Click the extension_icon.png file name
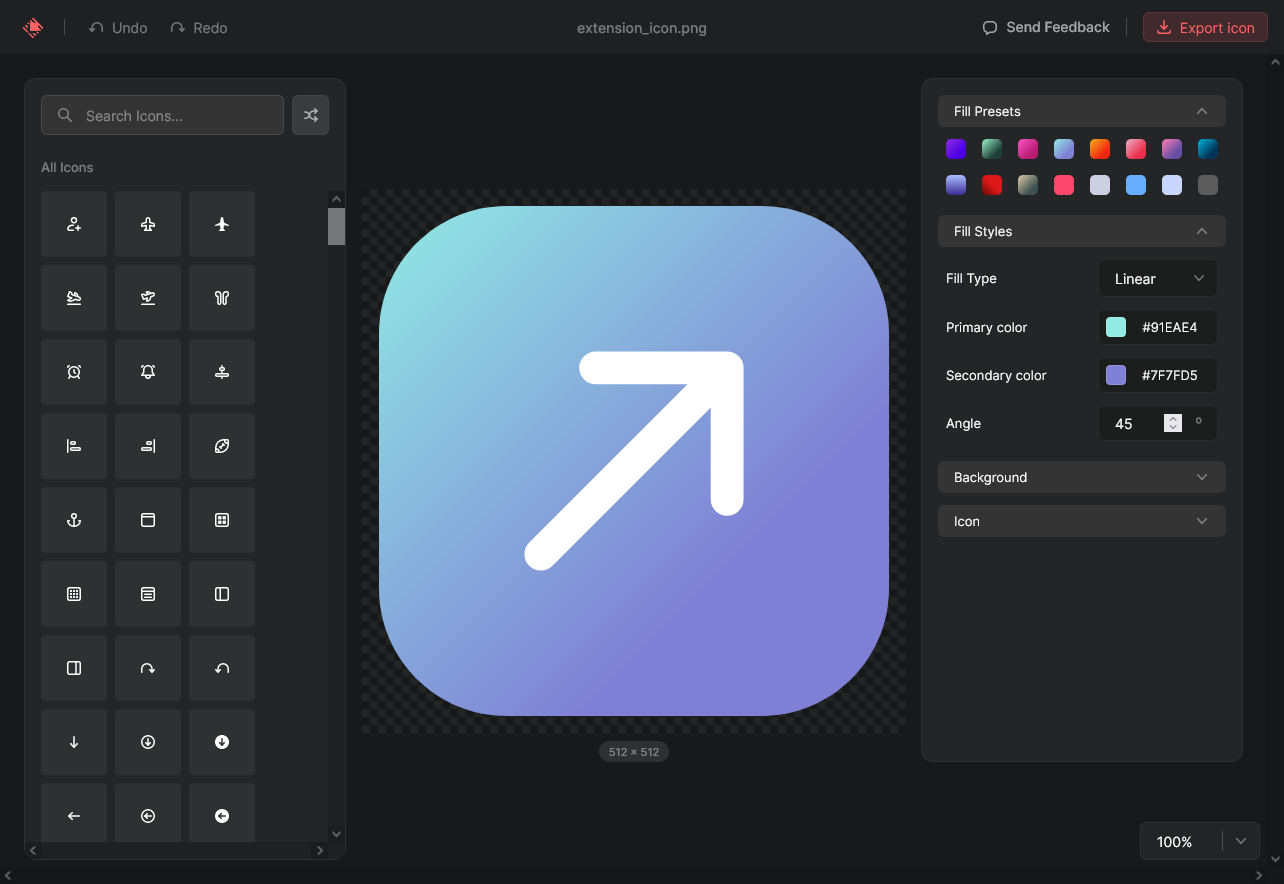The width and height of the screenshot is (1284, 884). point(642,28)
